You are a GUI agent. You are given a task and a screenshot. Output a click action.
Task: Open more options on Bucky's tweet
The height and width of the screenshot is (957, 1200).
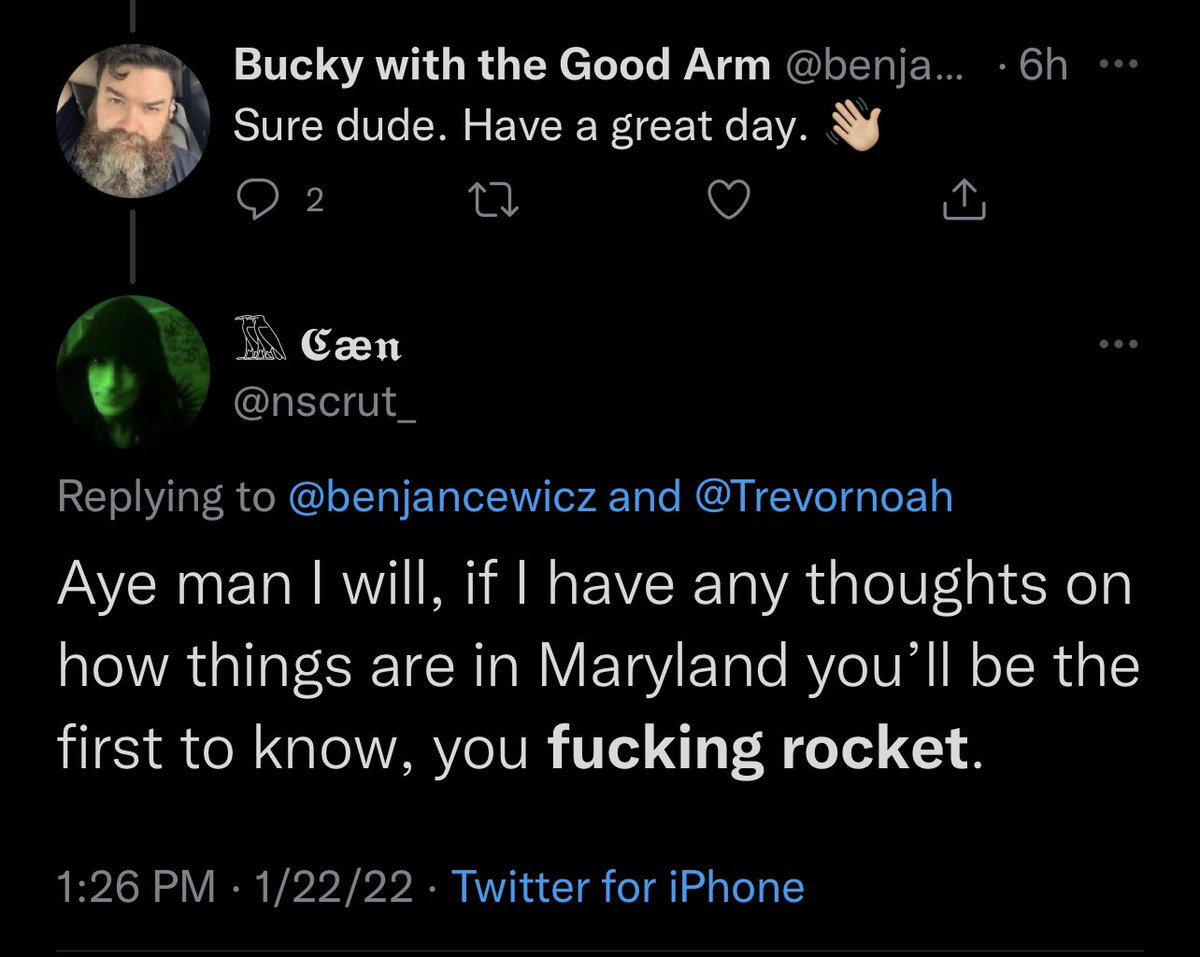1112,66
